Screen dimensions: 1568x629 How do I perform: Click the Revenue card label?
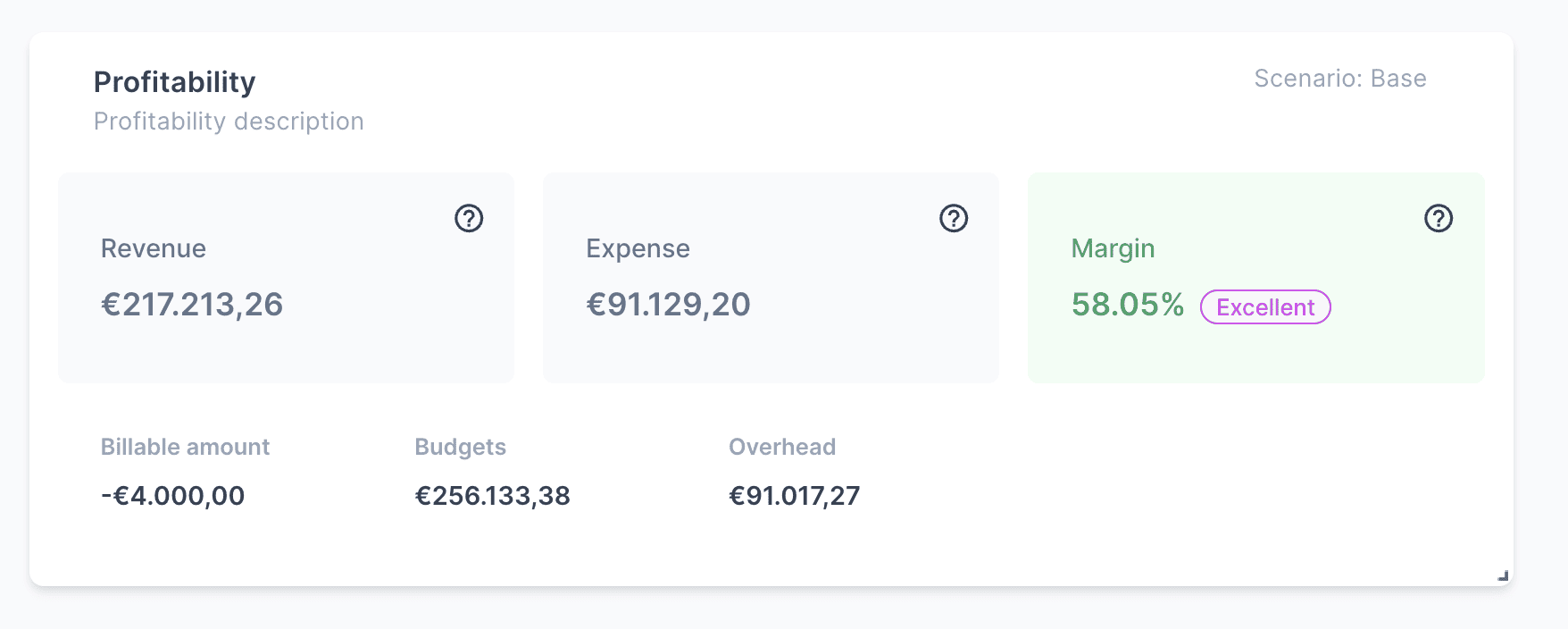pos(154,248)
